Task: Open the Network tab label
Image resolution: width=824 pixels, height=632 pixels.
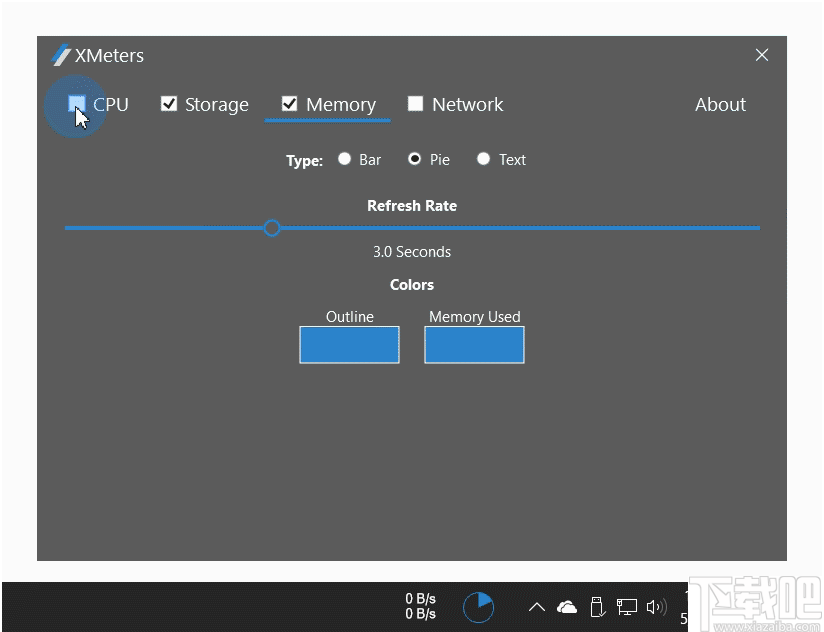Action: [x=468, y=105]
